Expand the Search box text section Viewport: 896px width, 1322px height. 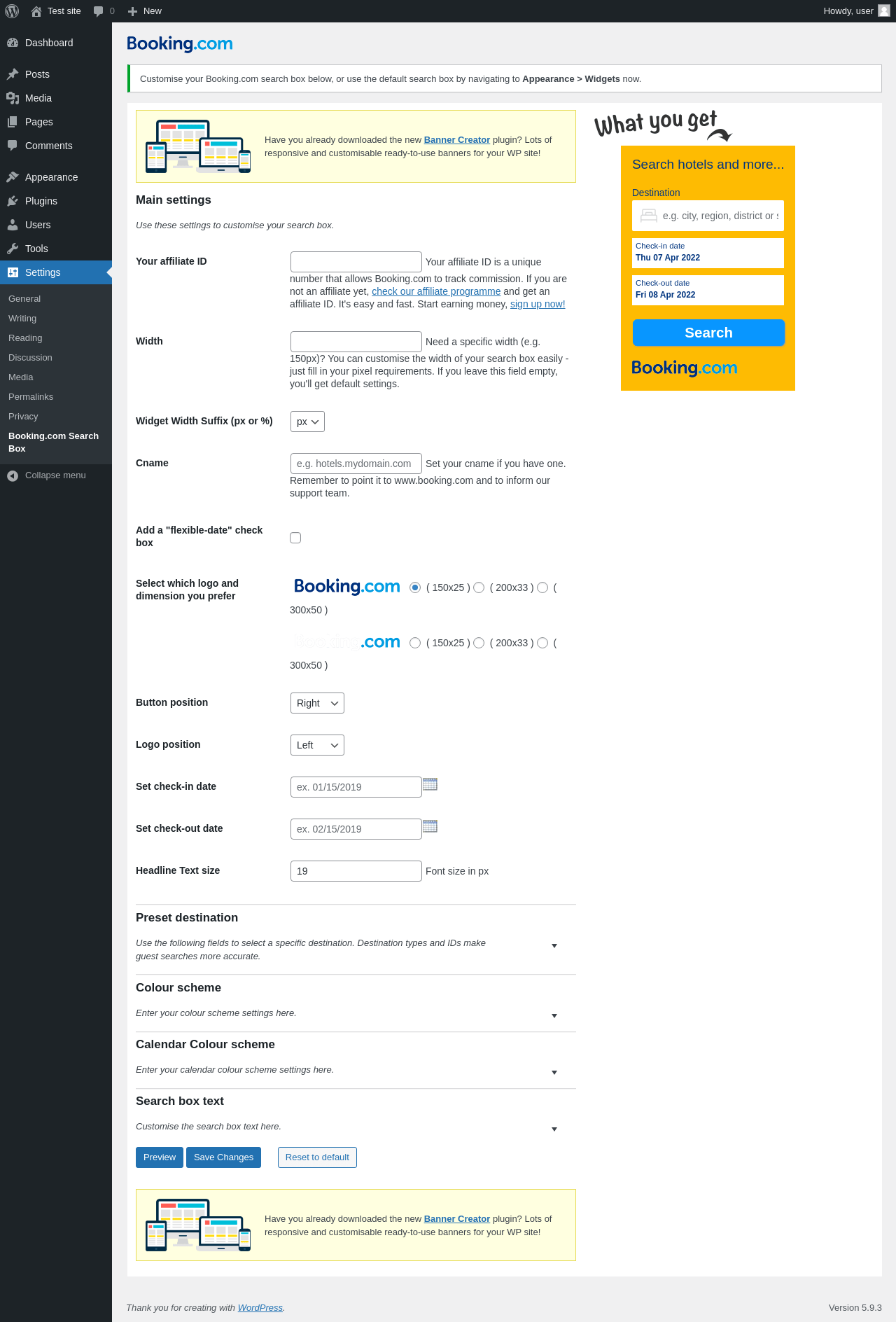pos(554,1129)
